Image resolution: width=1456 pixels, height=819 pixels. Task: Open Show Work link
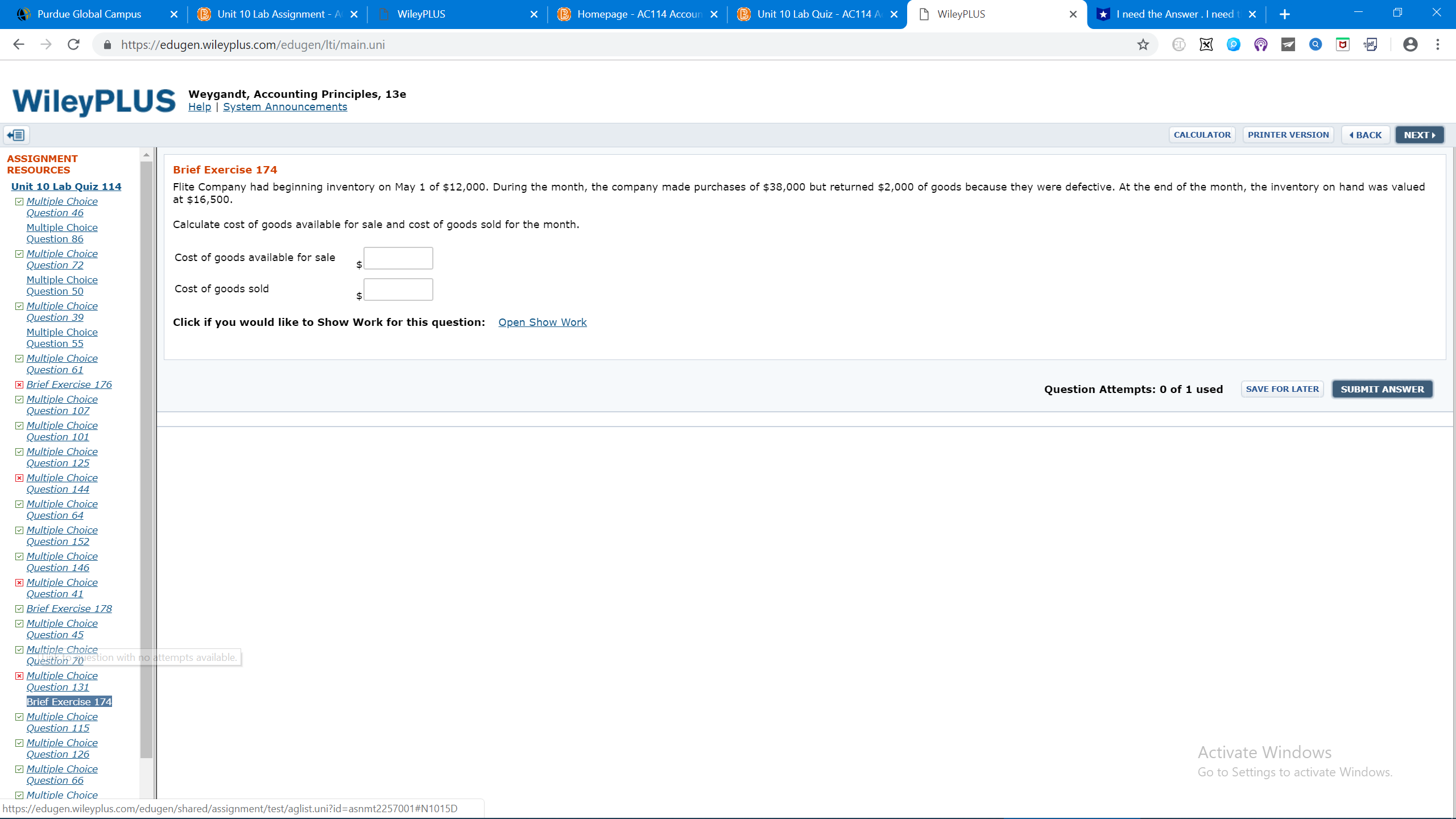click(542, 322)
